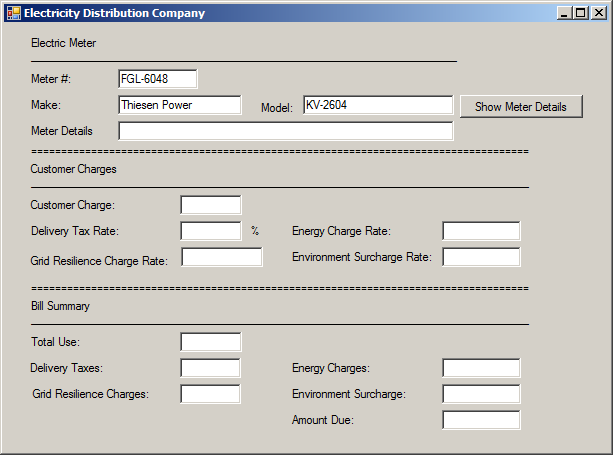Click the 'Meter Details' label

62,131
